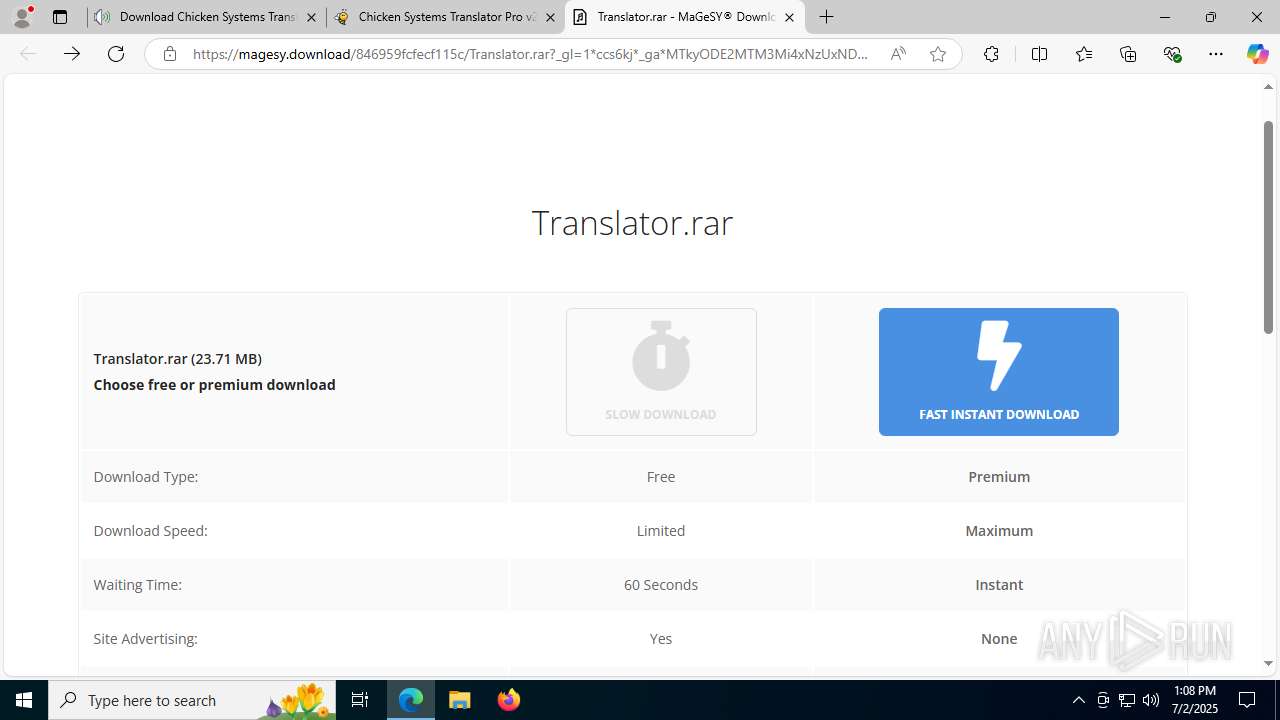Select the Translator.rar page heading
Screen dimensions: 1280x720
632,222
